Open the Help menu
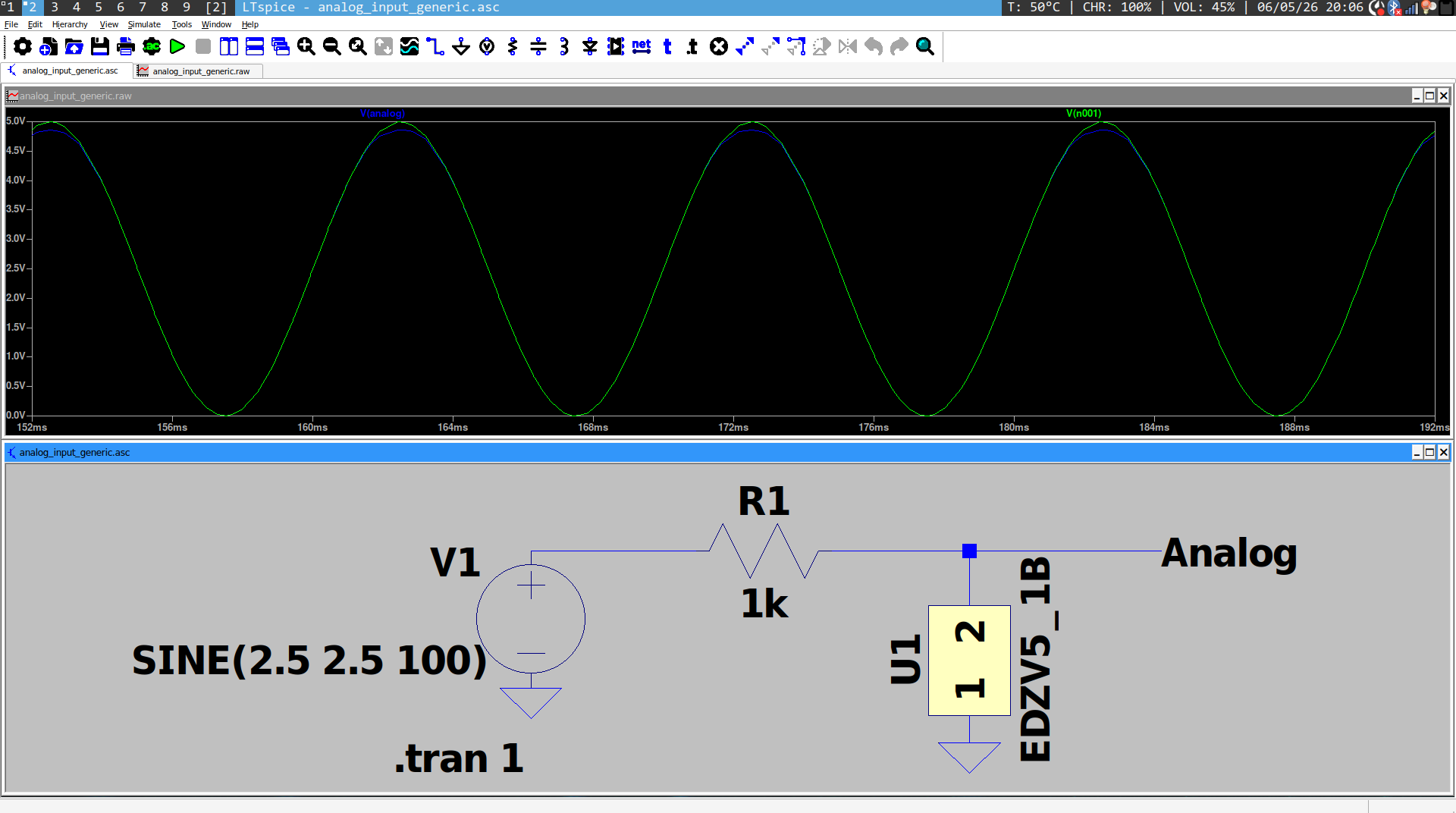The width and height of the screenshot is (1456, 813). 250,24
